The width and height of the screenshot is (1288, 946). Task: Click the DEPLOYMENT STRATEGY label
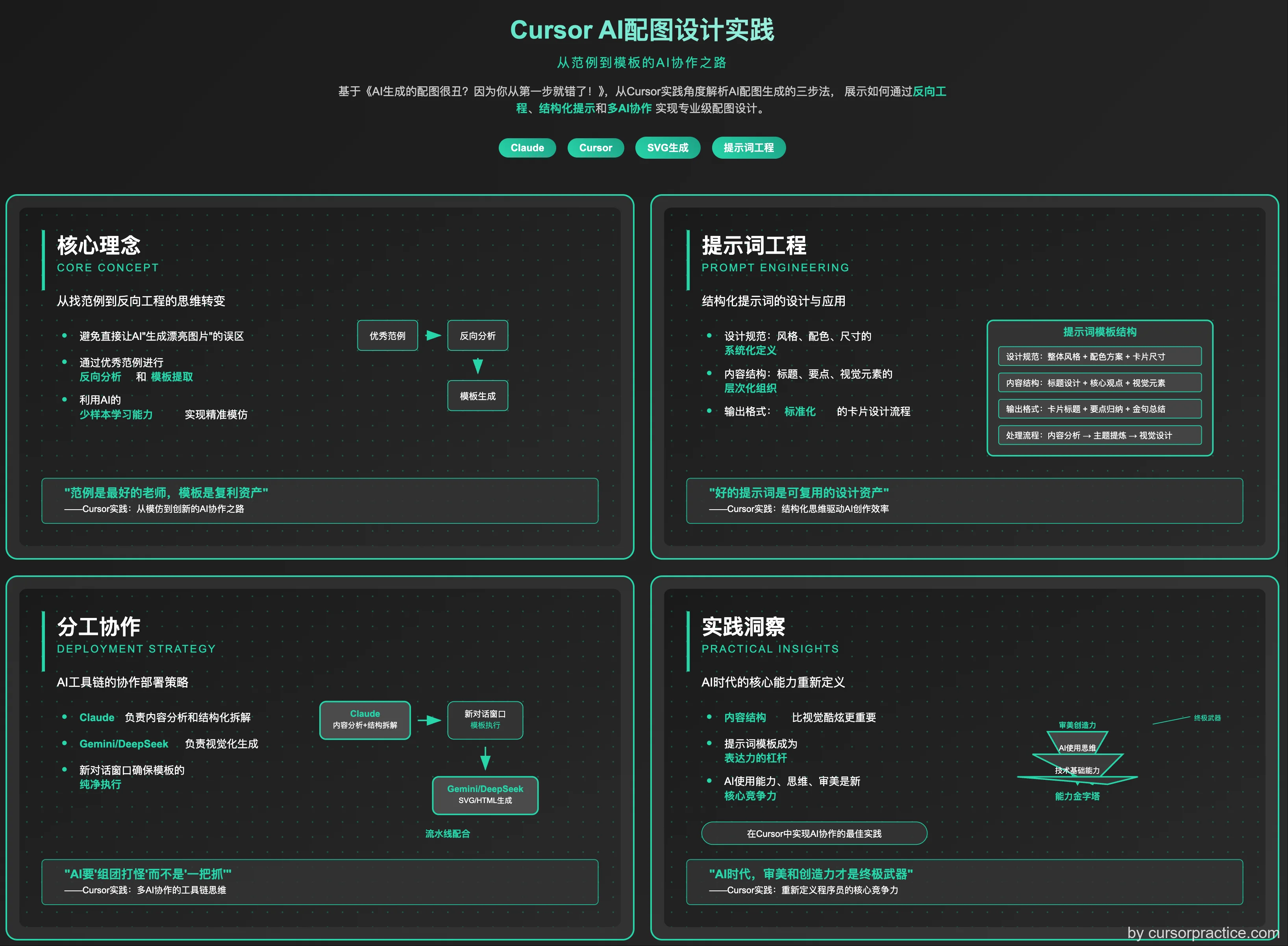(x=136, y=649)
